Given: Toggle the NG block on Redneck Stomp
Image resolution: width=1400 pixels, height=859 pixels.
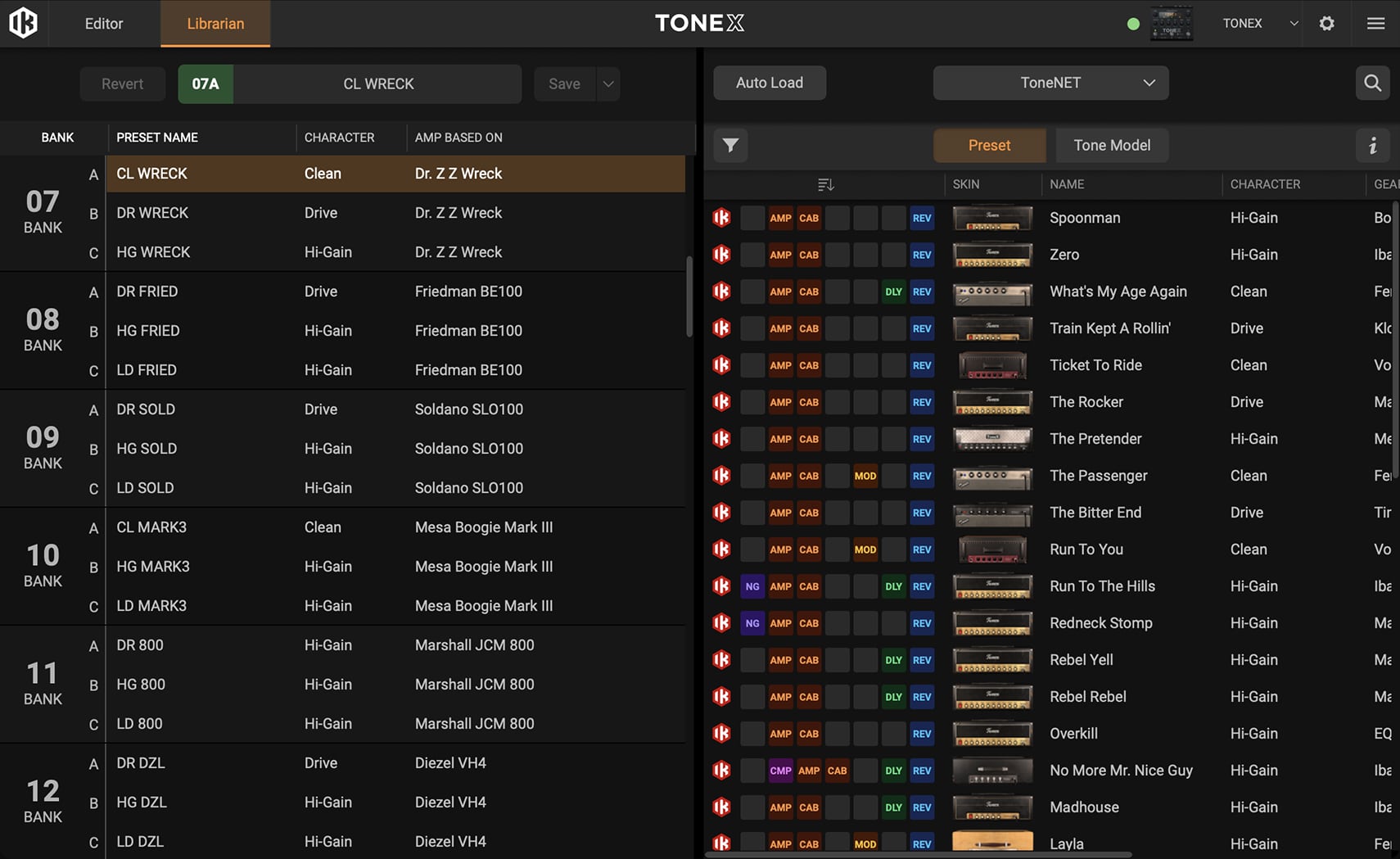Looking at the screenshot, I should tap(752, 623).
